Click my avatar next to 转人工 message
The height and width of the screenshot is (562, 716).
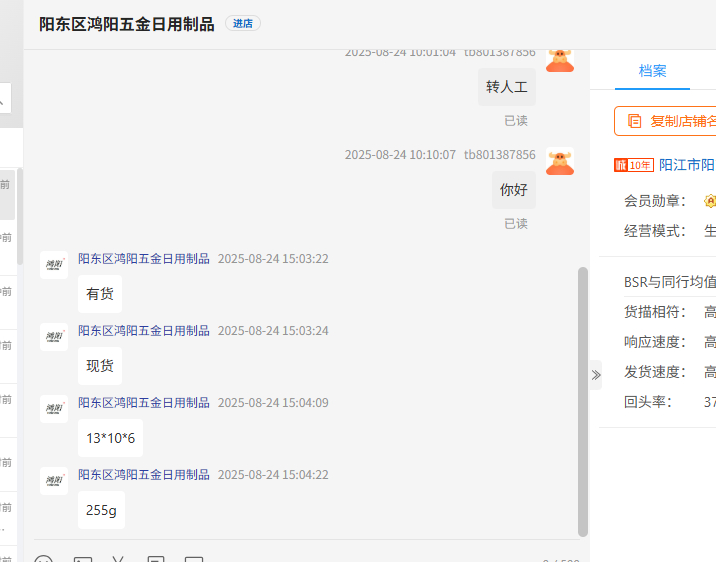tap(560, 60)
